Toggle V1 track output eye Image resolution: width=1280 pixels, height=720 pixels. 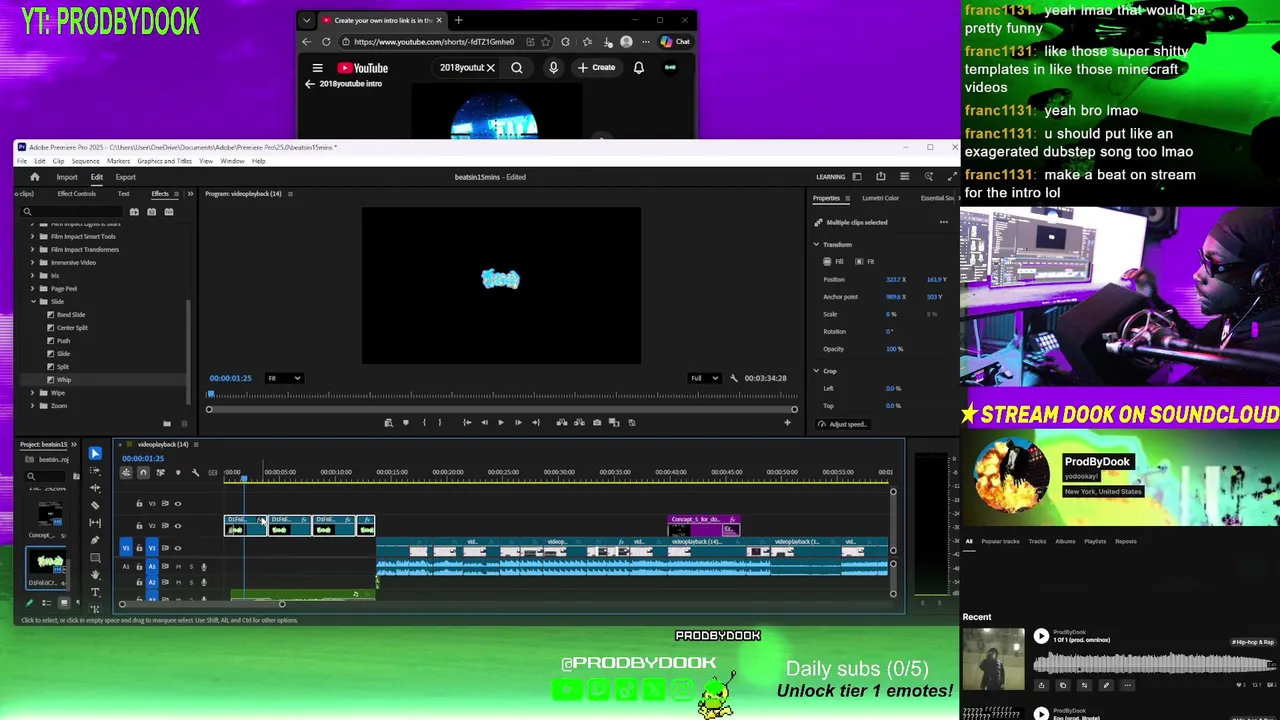[178, 548]
